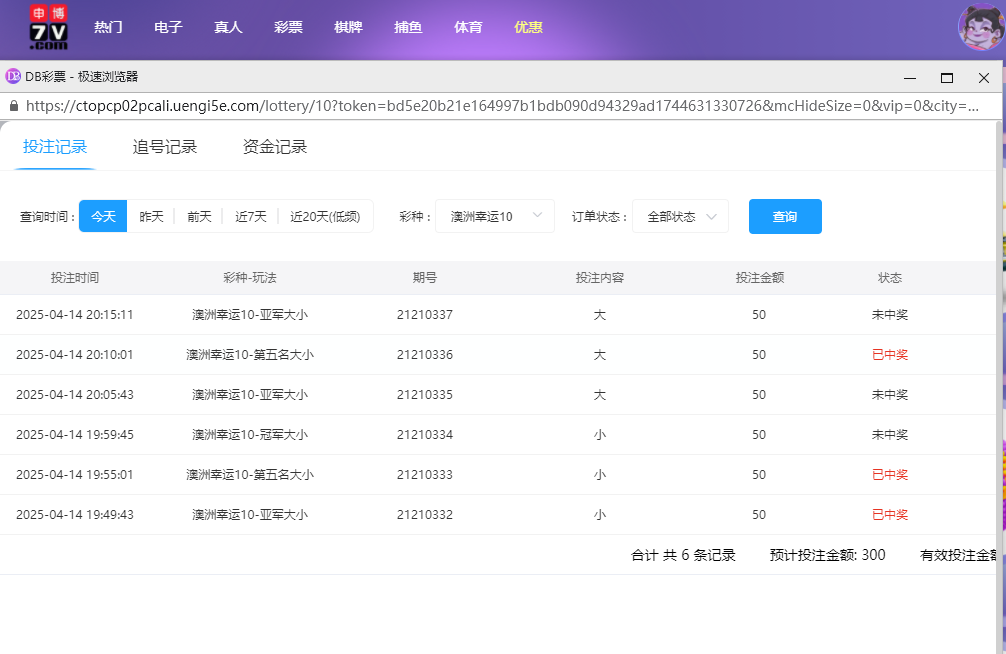Viewport: 1006px width, 654px height.
Task: Open the 电子 games section
Action: pos(168,27)
